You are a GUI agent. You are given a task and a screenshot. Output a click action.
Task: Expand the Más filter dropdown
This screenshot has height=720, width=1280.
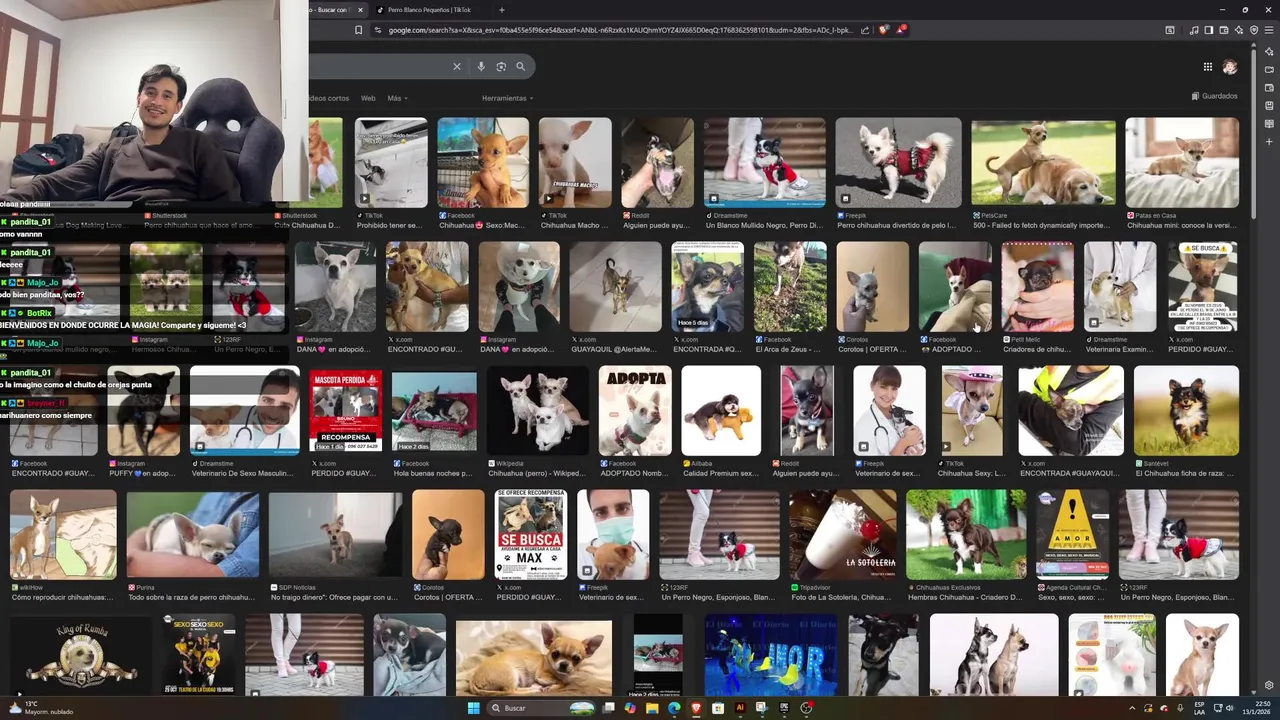(x=397, y=98)
